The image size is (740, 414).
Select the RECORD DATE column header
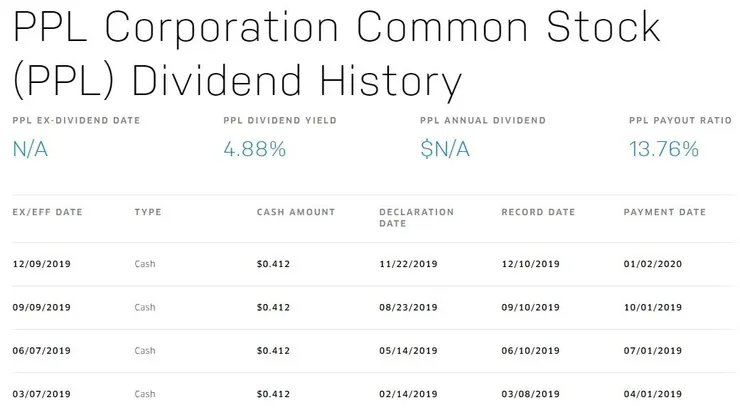coord(538,212)
